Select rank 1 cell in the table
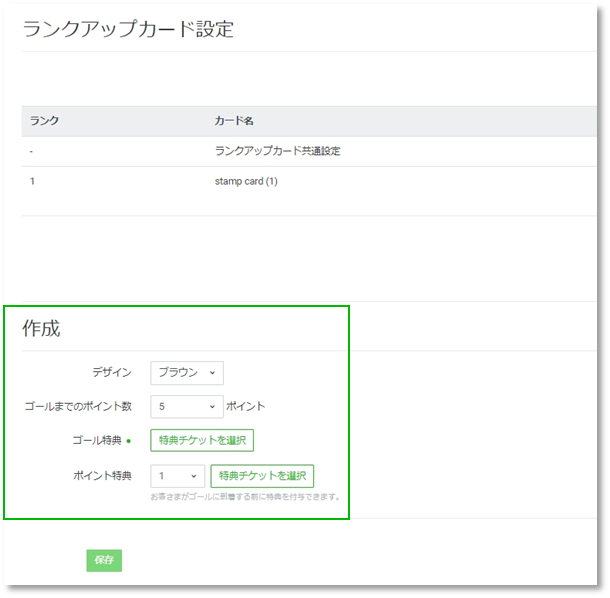The width and height of the screenshot is (610, 598). point(33,182)
